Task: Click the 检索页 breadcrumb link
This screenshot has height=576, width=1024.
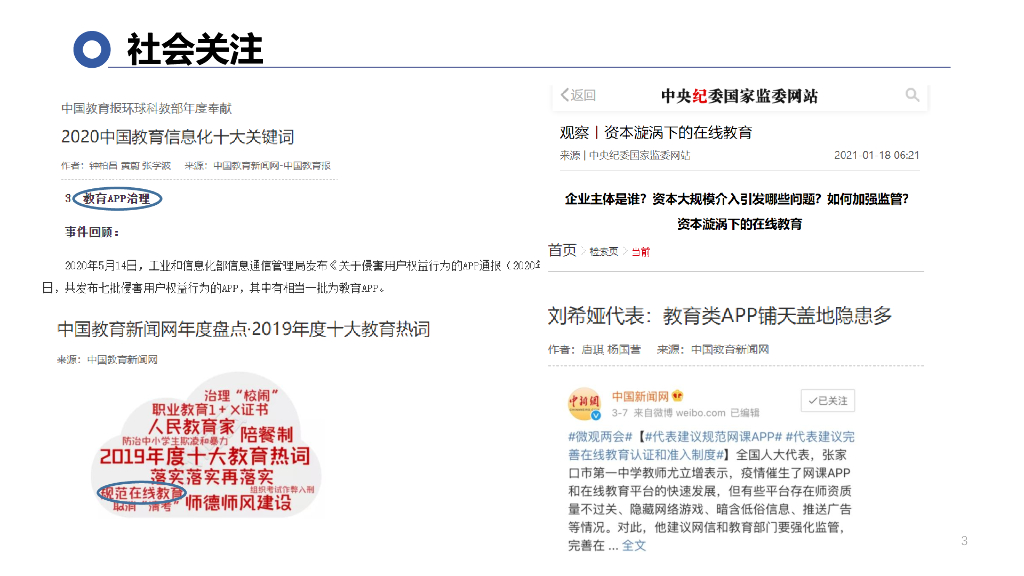Action: (603, 251)
